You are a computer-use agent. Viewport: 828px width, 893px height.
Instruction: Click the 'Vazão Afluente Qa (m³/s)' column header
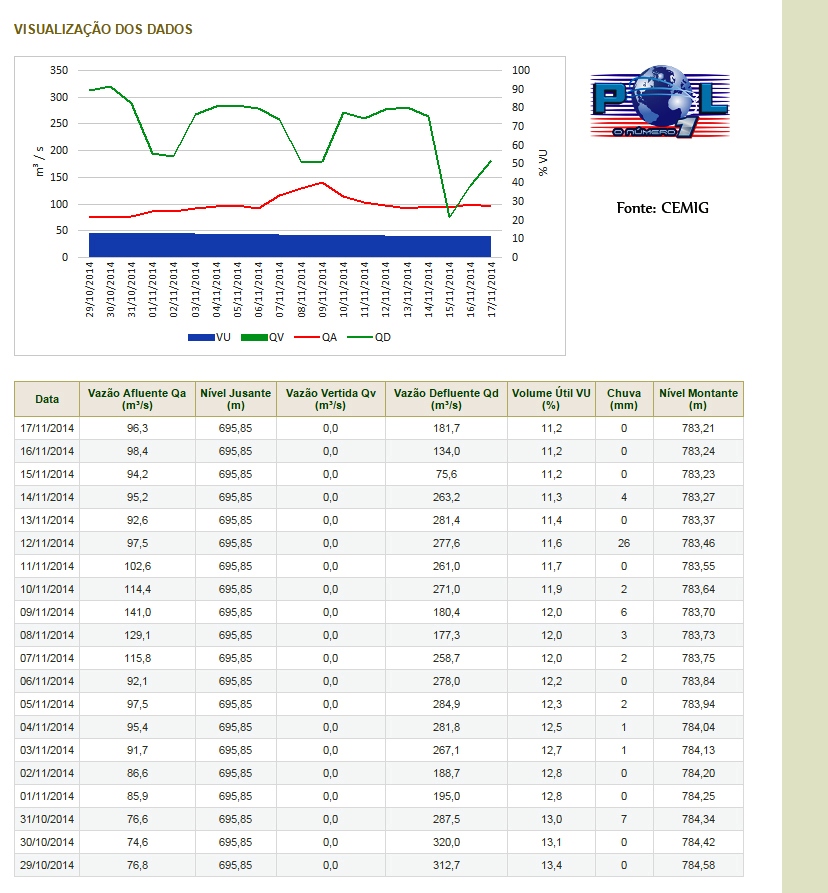(137, 399)
